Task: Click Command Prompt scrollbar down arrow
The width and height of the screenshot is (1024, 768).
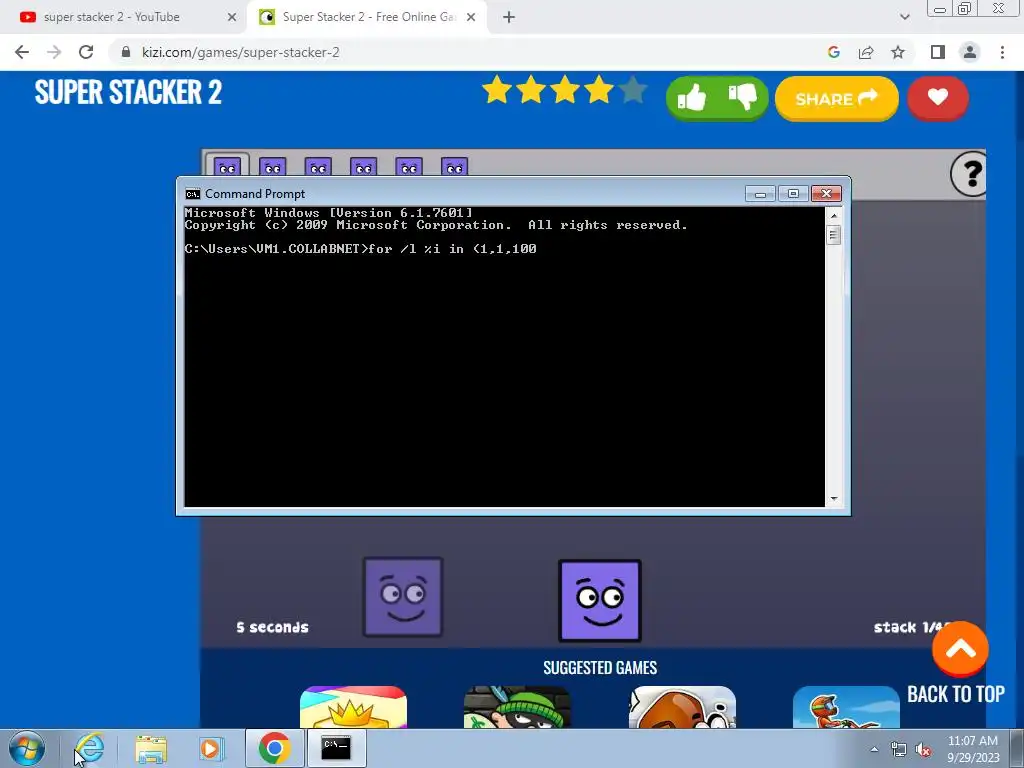Action: (x=833, y=499)
